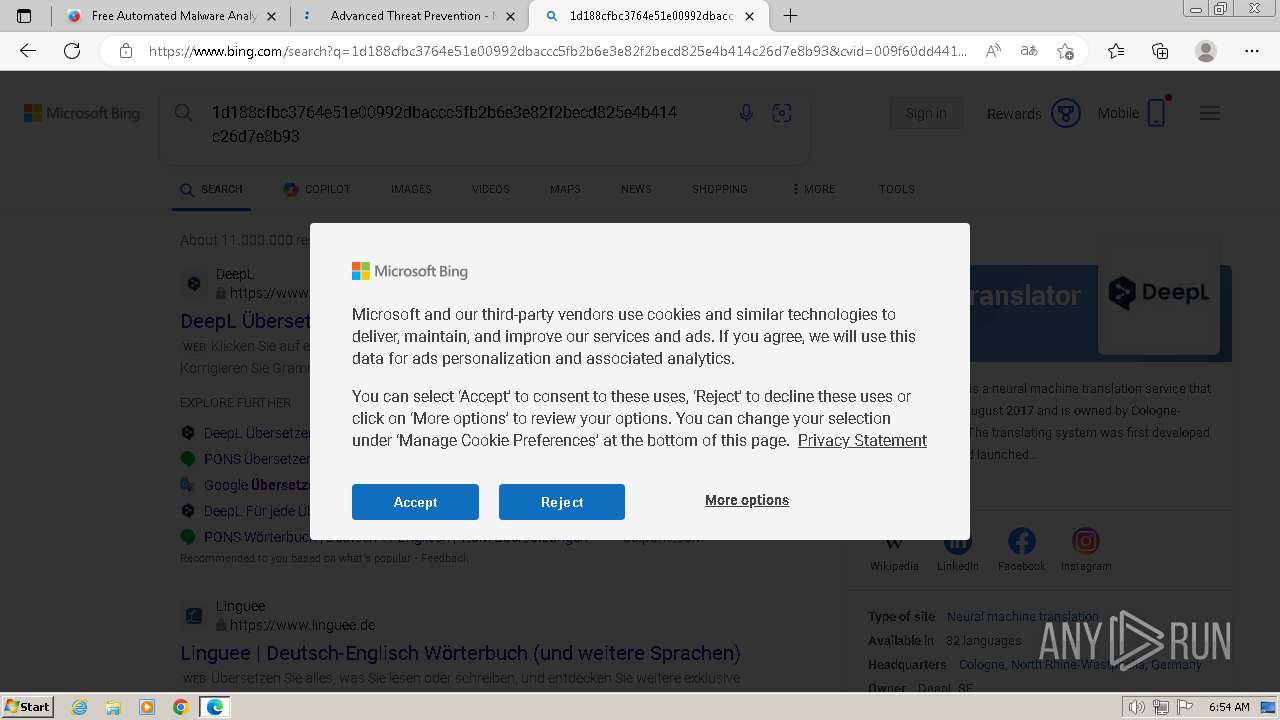Expand the MORE search categories dropdown
The image size is (1280, 720).
point(813,189)
